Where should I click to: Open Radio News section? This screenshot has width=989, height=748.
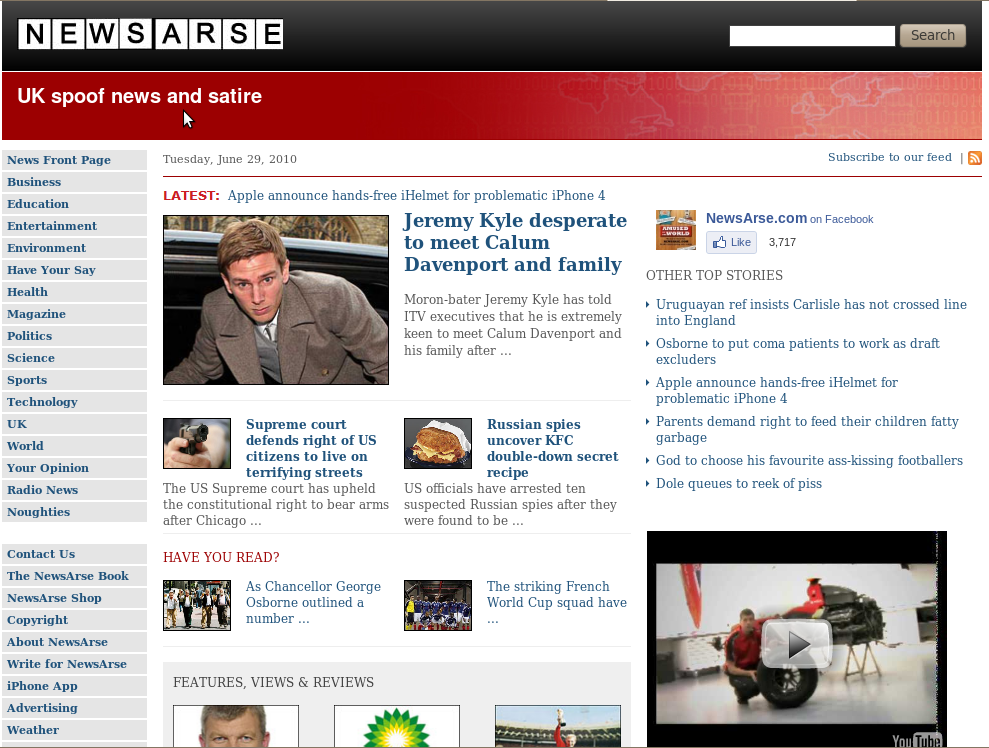pos(74,490)
